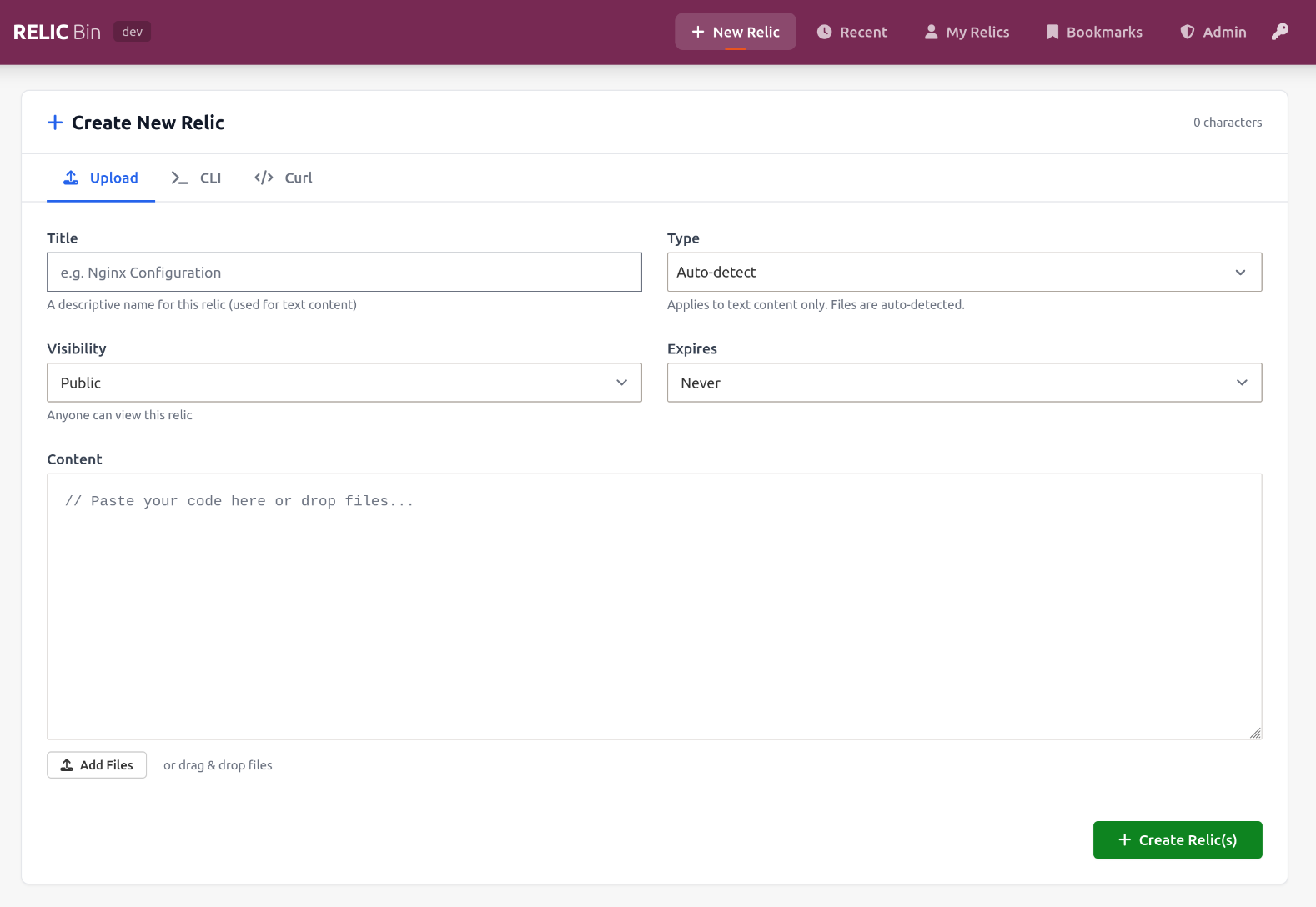Click the 'or drag & drop files' text
1316x907 pixels.
point(218,765)
